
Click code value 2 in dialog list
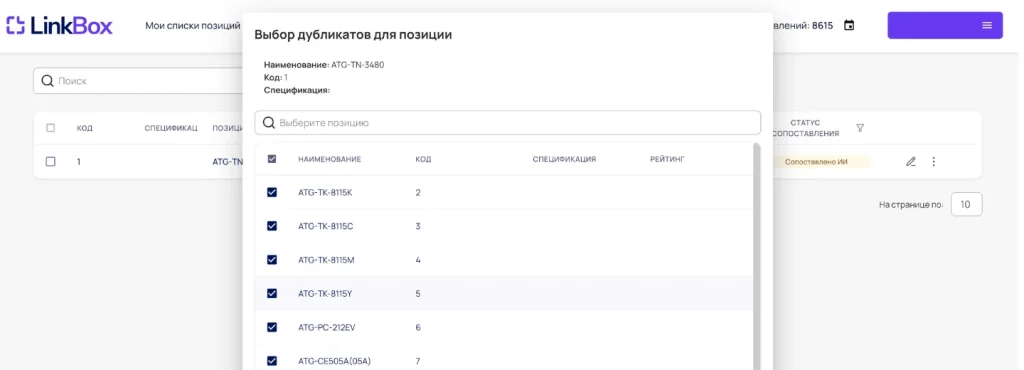tap(418, 193)
